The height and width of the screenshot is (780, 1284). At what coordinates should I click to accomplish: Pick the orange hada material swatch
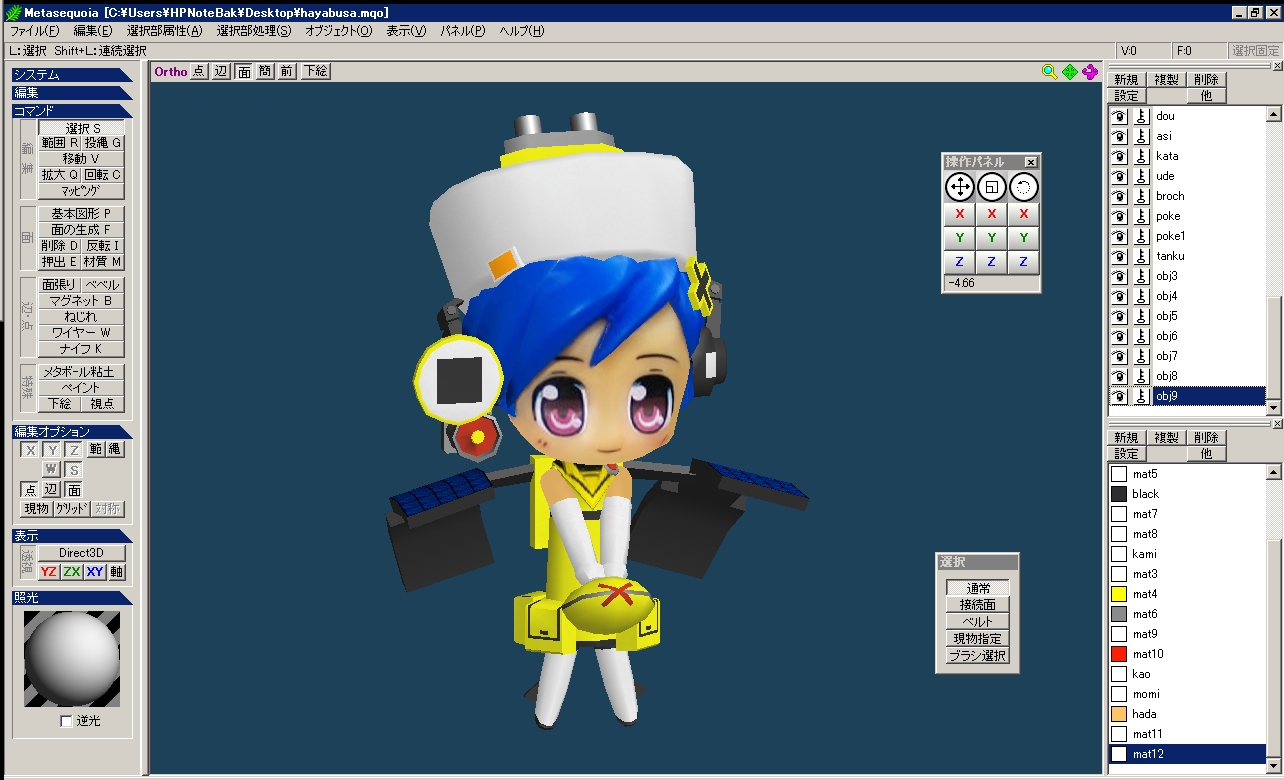point(1119,714)
